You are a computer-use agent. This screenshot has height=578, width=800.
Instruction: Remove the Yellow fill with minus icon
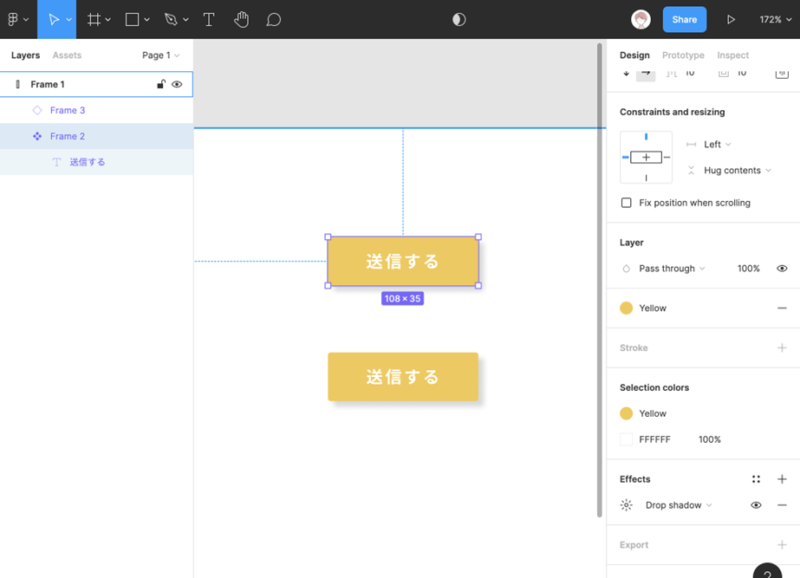(782, 308)
